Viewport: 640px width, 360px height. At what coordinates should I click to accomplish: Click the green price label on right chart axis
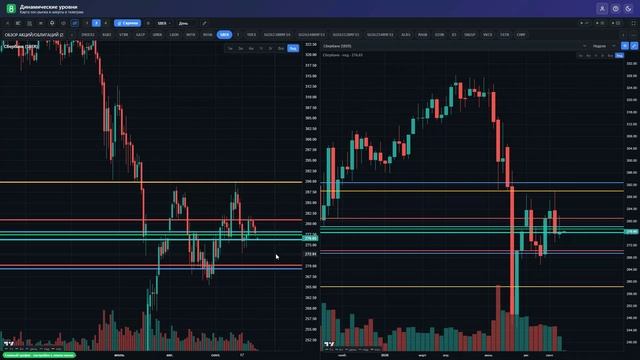632,231
